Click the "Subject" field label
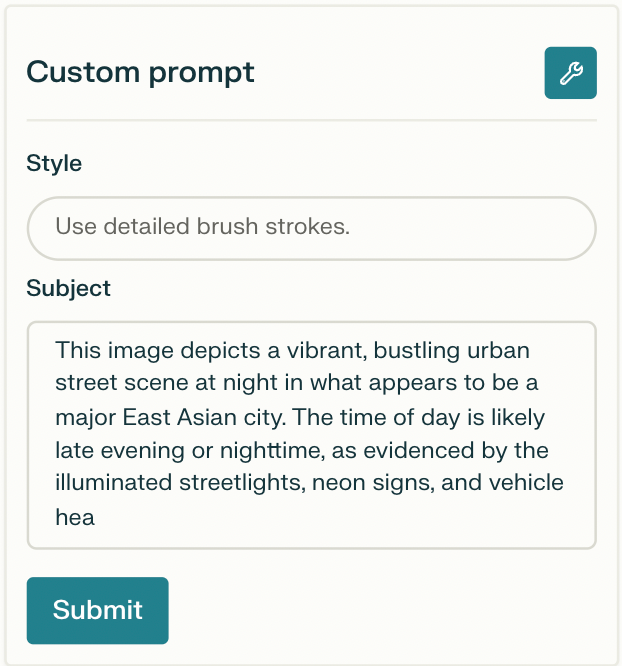Screen dimensions: 622x666 tap(68, 289)
